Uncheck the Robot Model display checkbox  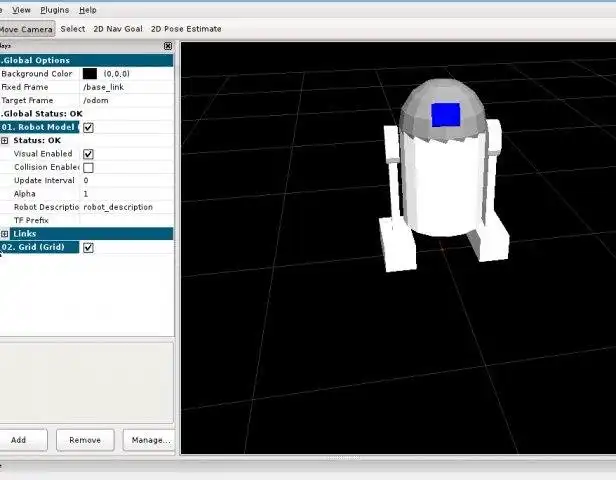(x=88, y=128)
